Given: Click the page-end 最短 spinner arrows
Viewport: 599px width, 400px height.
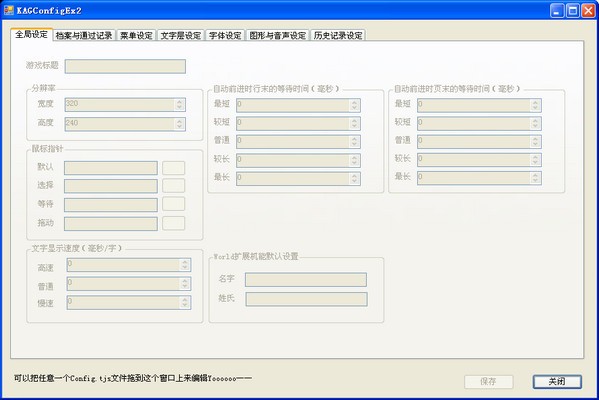Looking at the screenshot, I should (536, 105).
